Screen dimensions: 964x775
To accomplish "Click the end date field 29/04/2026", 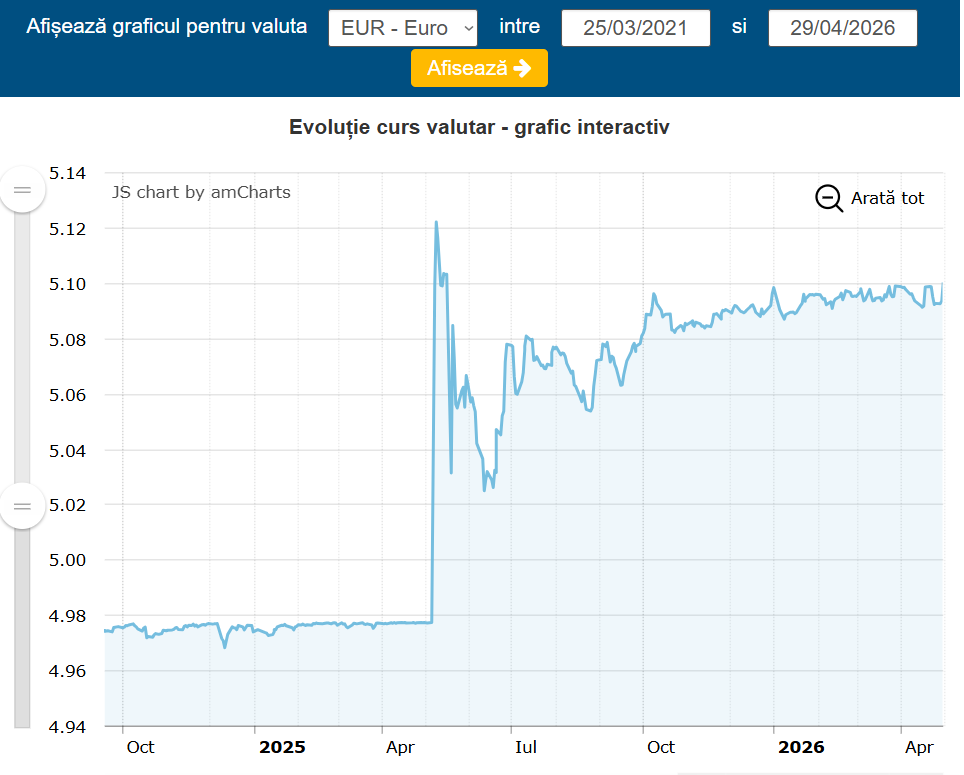I will pyautogui.click(x=842, y=28).
